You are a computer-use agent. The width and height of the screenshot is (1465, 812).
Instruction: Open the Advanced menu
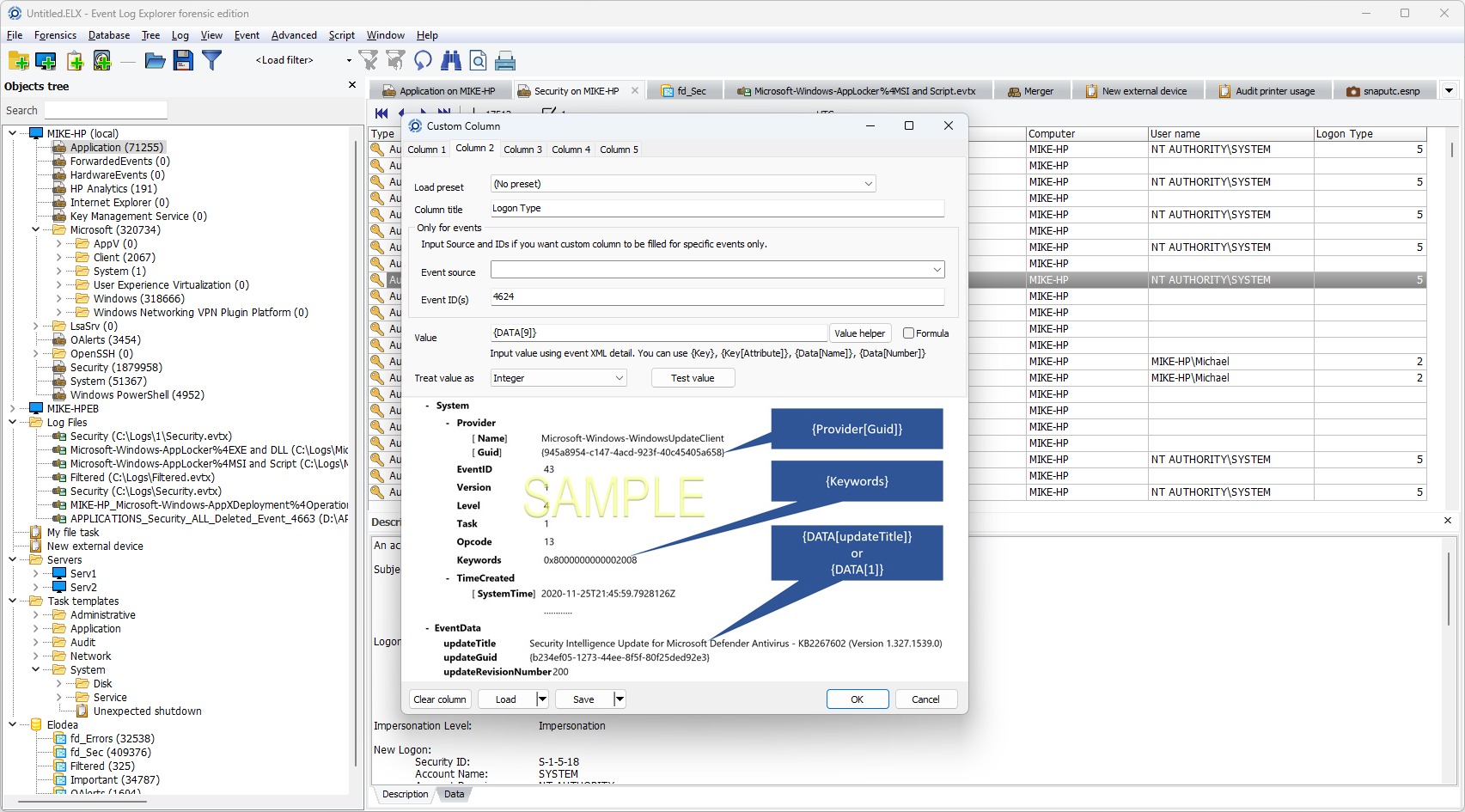click(x=294, y=35)
